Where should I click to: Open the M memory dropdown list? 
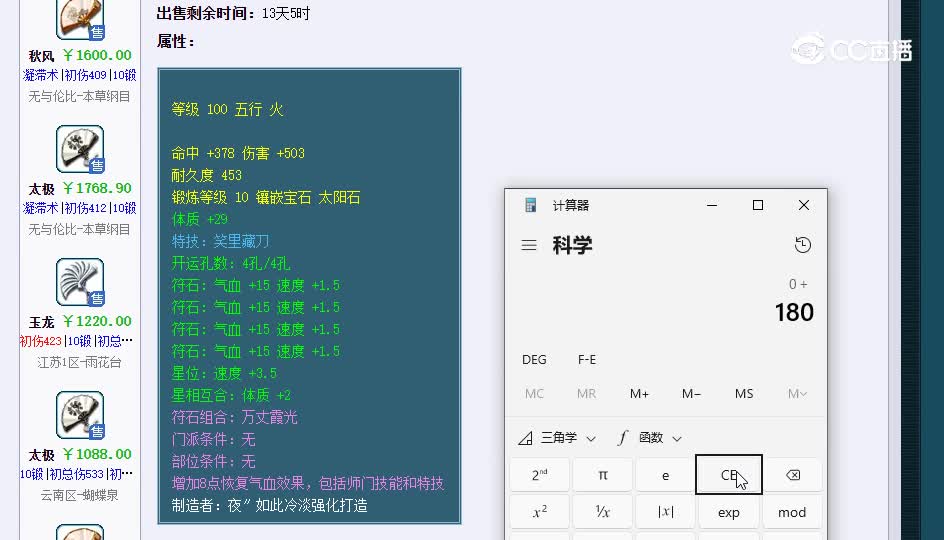pos(796,394)
